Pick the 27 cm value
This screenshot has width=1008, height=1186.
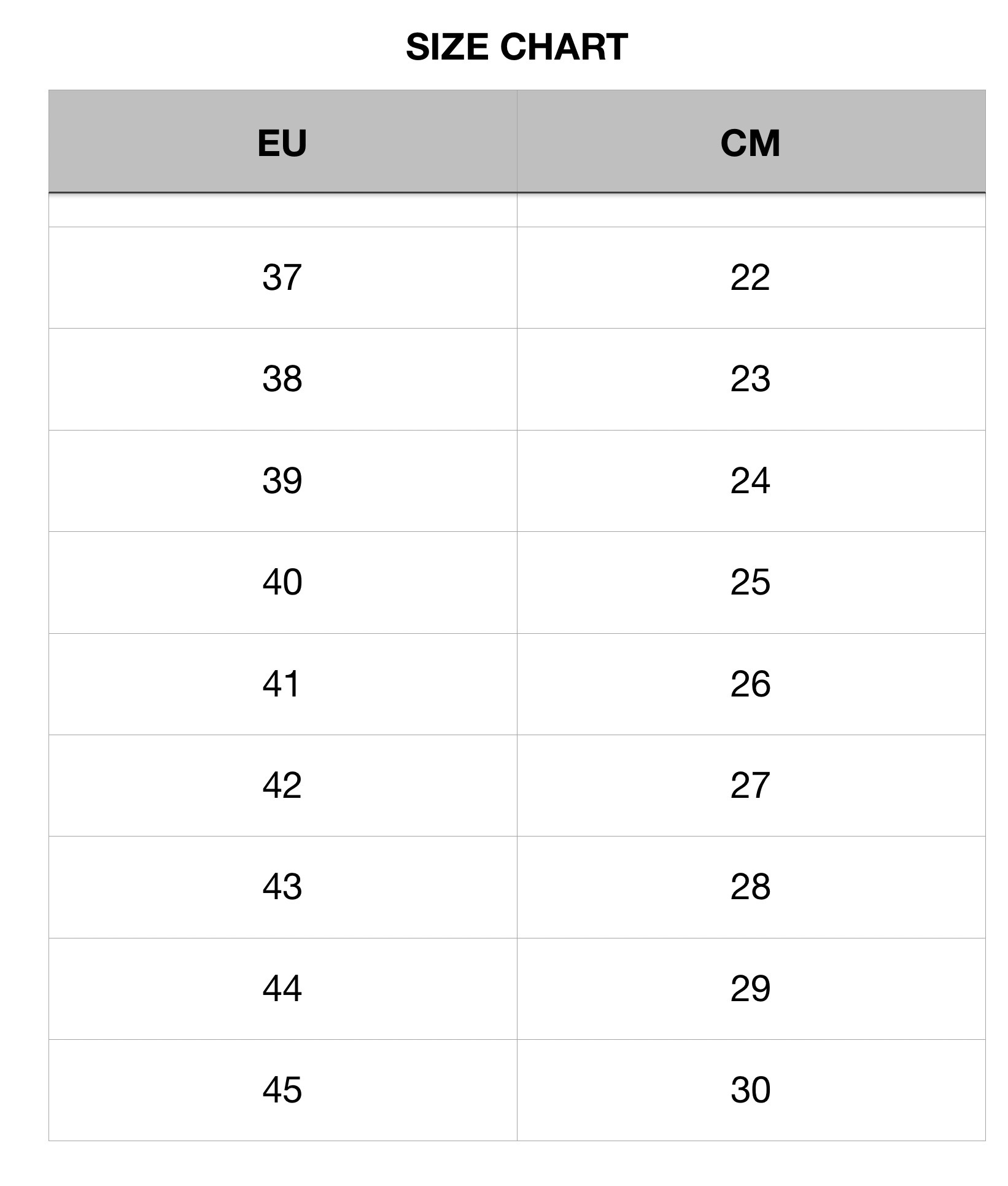point(750,785)
